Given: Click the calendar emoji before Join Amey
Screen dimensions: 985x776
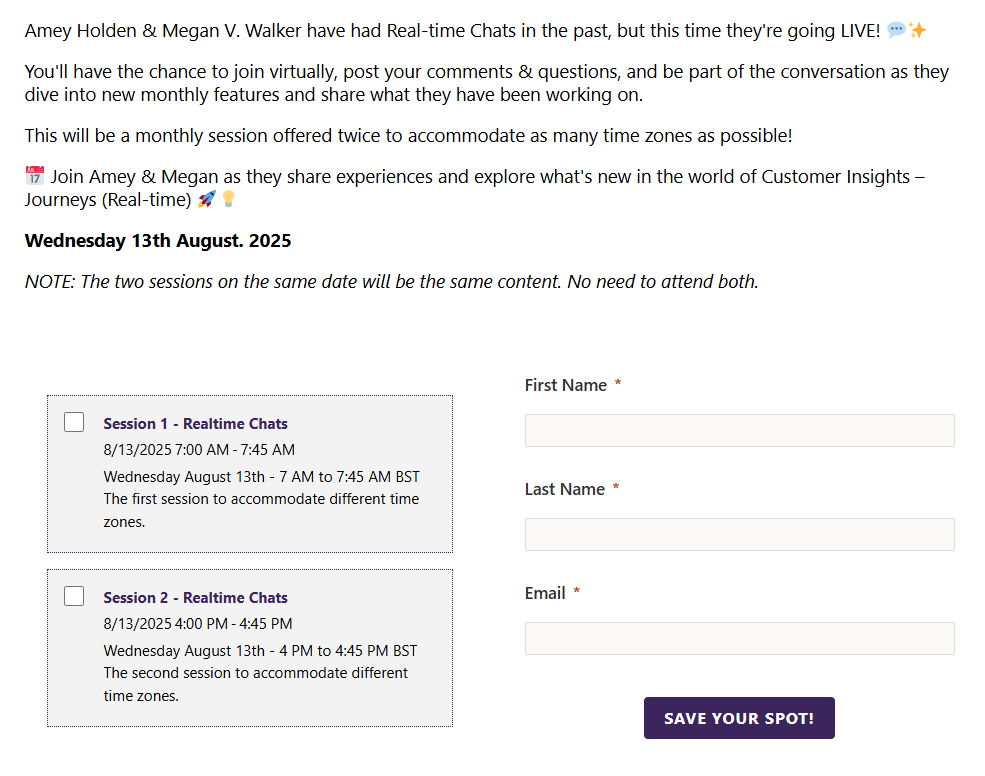Looking at the screenshot, I should click(35, 176).
